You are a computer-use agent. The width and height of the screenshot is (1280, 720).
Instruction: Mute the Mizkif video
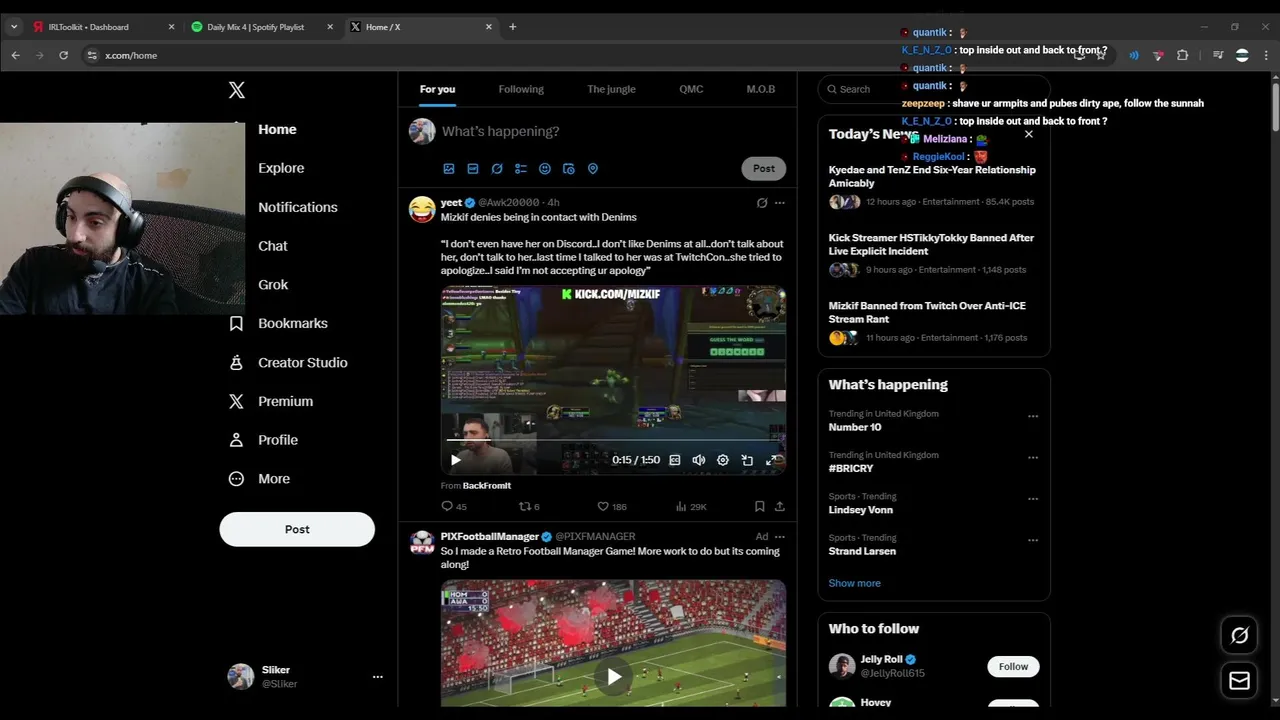699,460
